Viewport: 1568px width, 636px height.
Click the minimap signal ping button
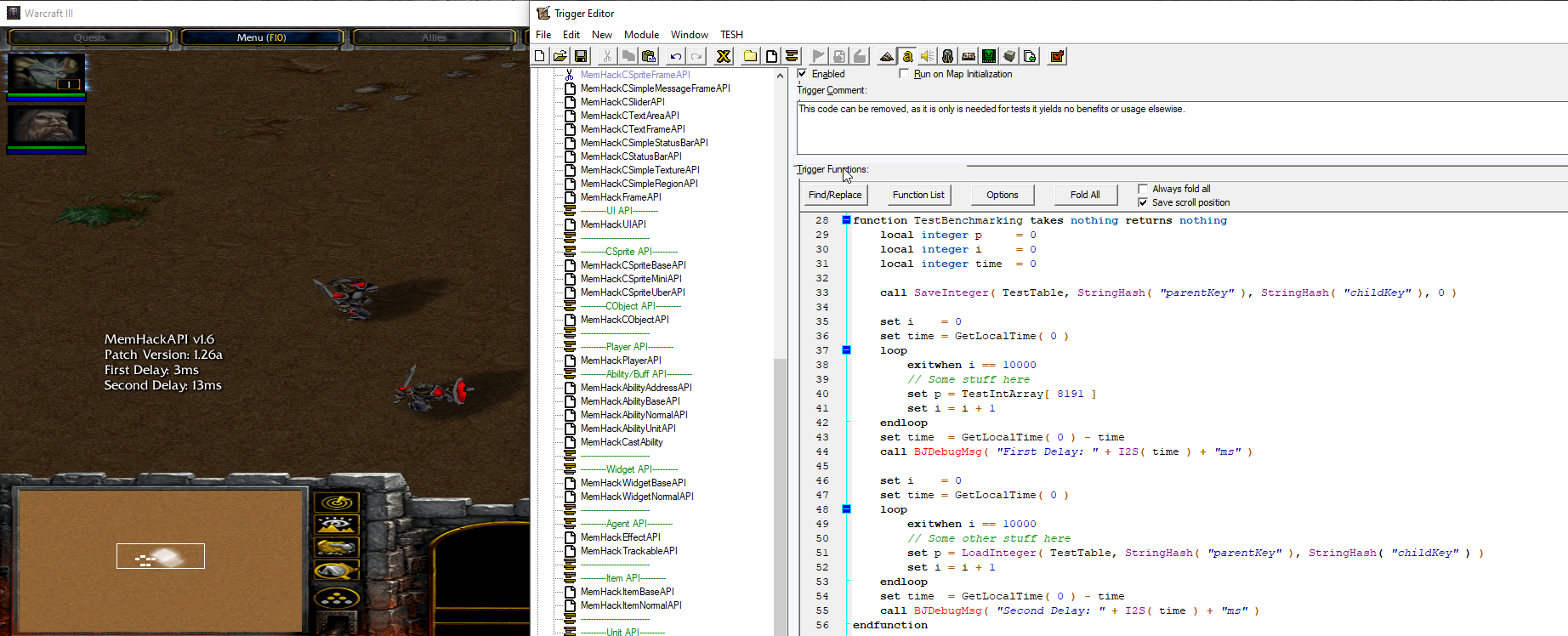(x=337, y=503)
